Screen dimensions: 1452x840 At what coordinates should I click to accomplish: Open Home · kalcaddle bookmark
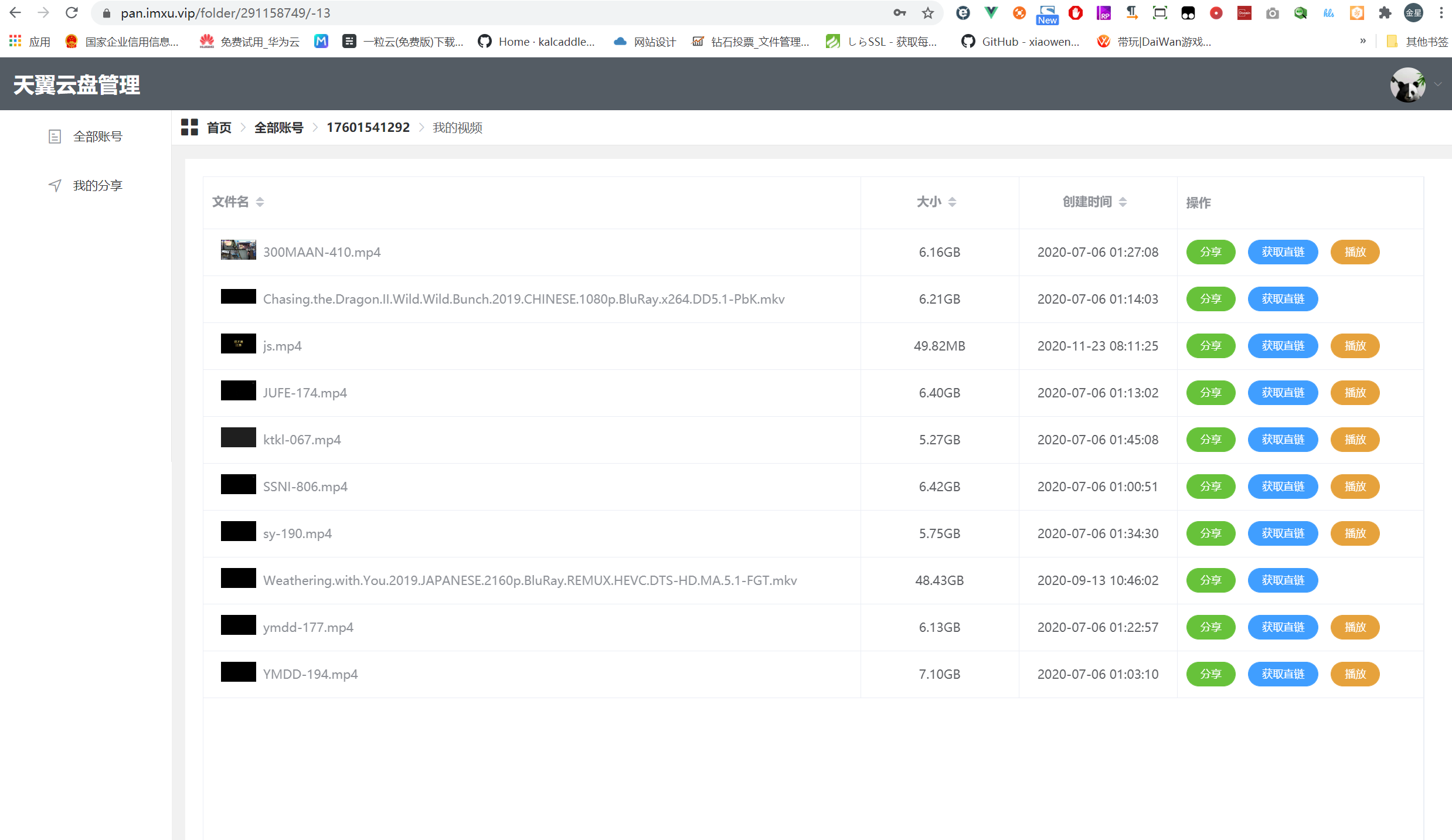(x=536, y=42)
